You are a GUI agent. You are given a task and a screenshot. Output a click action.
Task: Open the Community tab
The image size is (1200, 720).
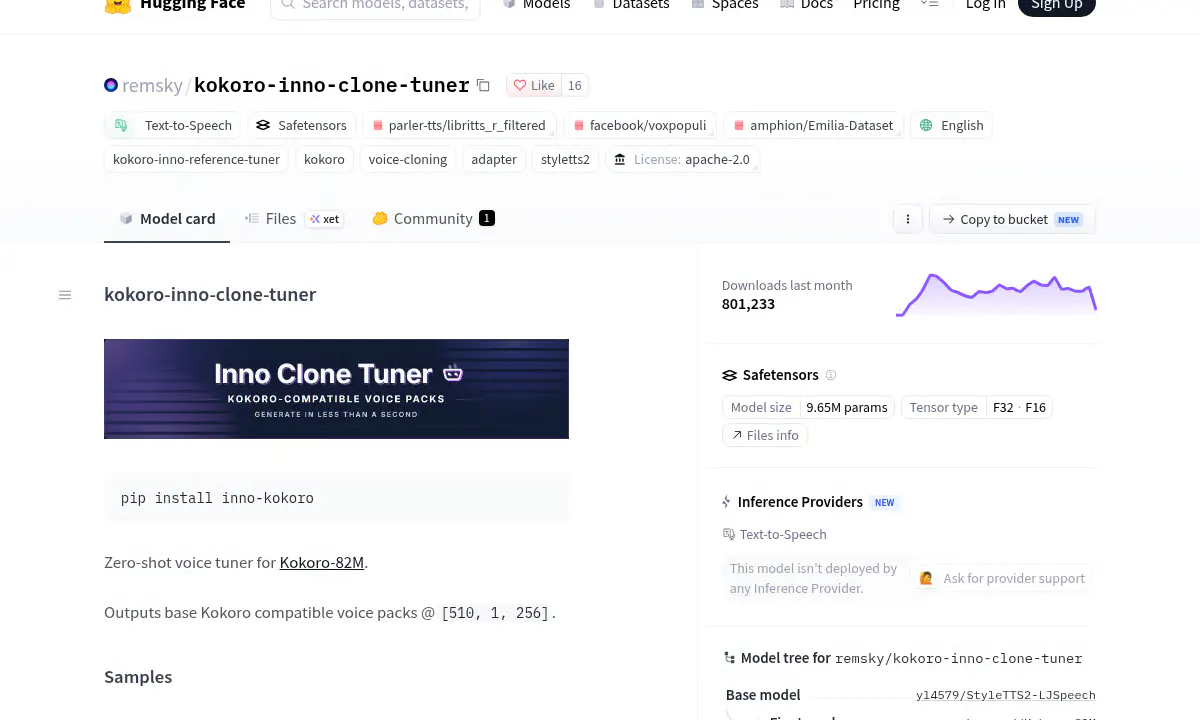click(x=433, y=219)
